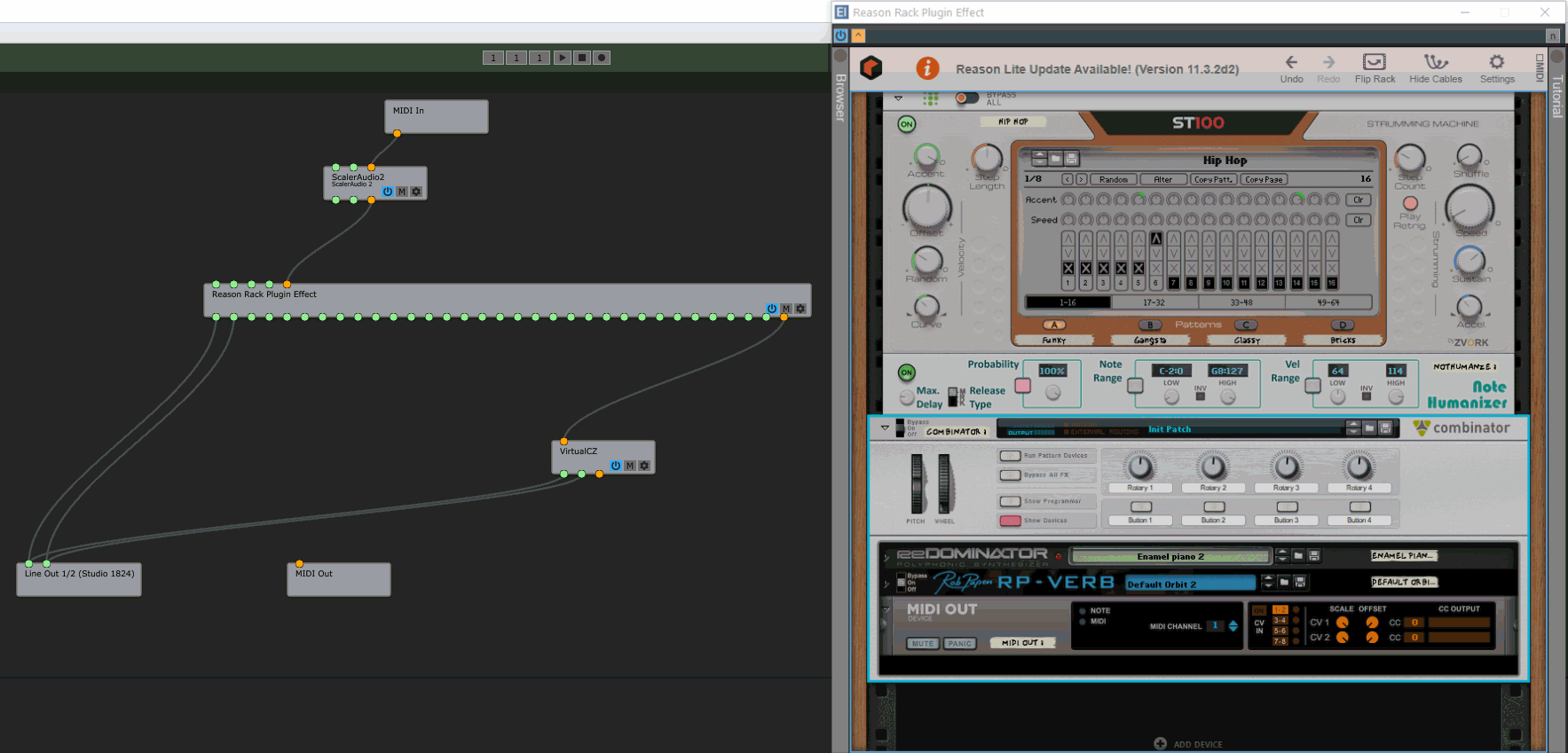The image size is (1568, 753).
Task: Select the MIDI Out node
Action: tap(339, 579)
